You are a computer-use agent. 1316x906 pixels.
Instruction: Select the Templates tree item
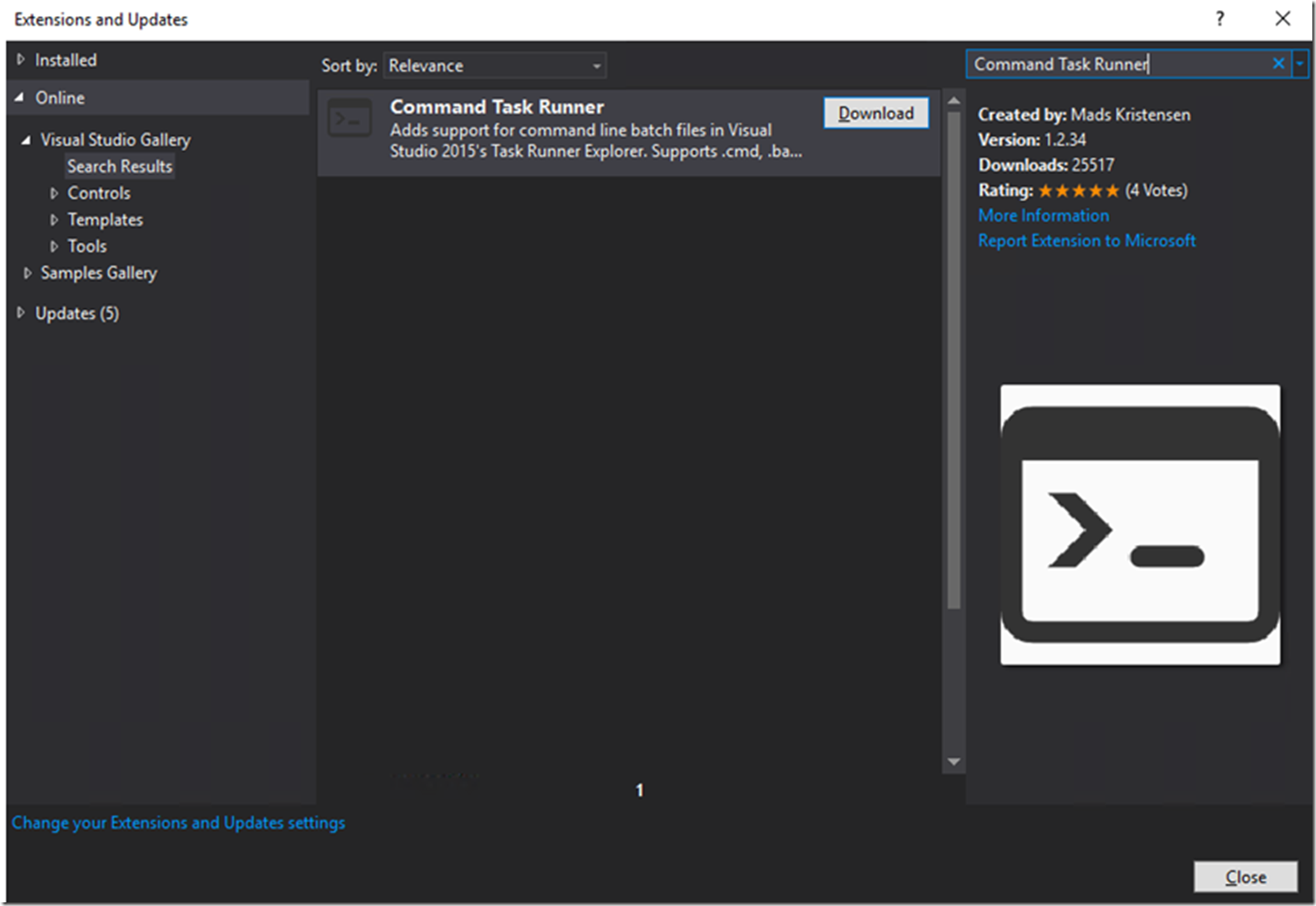[x=106, y=220]
